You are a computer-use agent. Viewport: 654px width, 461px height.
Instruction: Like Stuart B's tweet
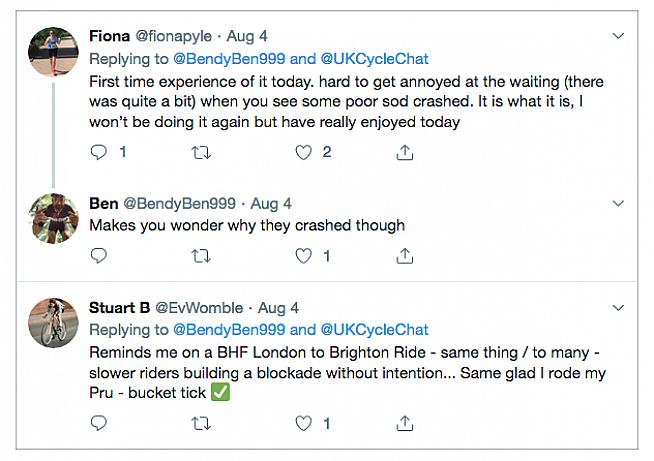(x=304, y=424)
